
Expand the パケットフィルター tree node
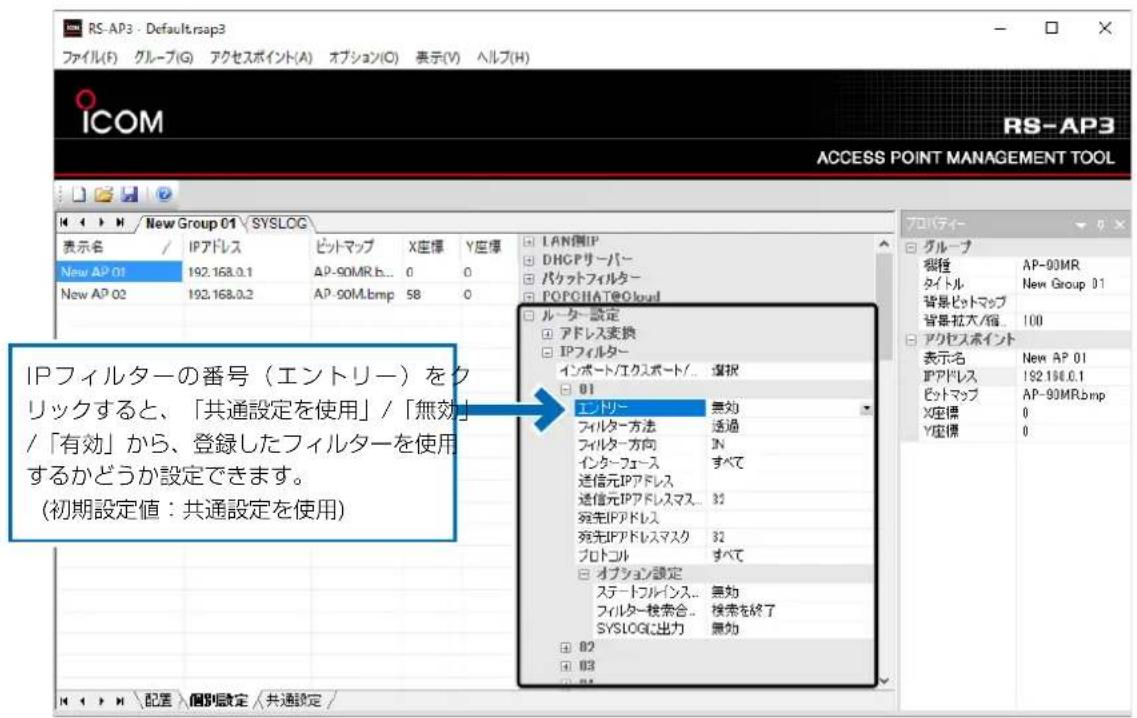(x=529, y=278)
